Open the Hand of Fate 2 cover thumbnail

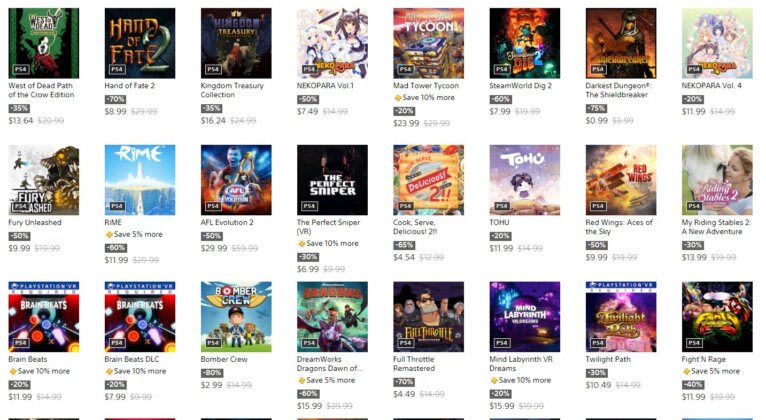click(139, 43)
